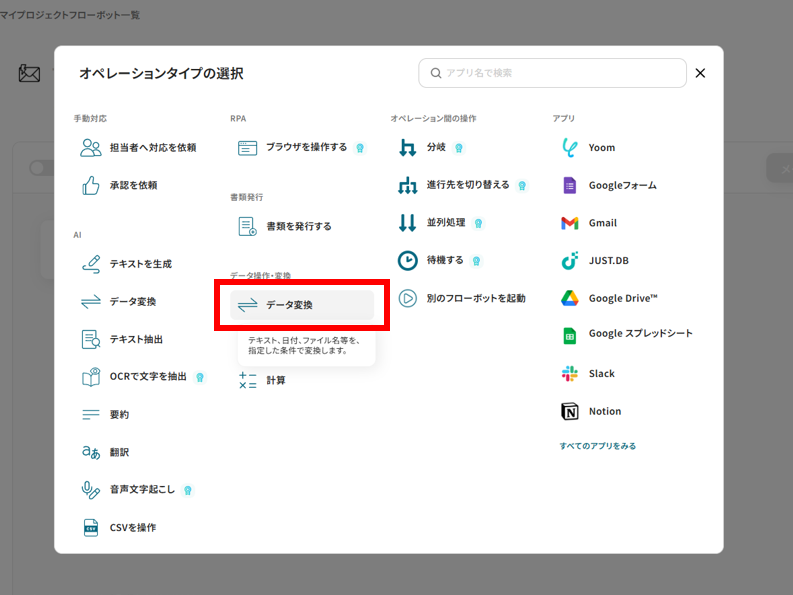This screenshot has height=595, width=793.
Task: Select the Notion app entry
Action: click(604, 411)
